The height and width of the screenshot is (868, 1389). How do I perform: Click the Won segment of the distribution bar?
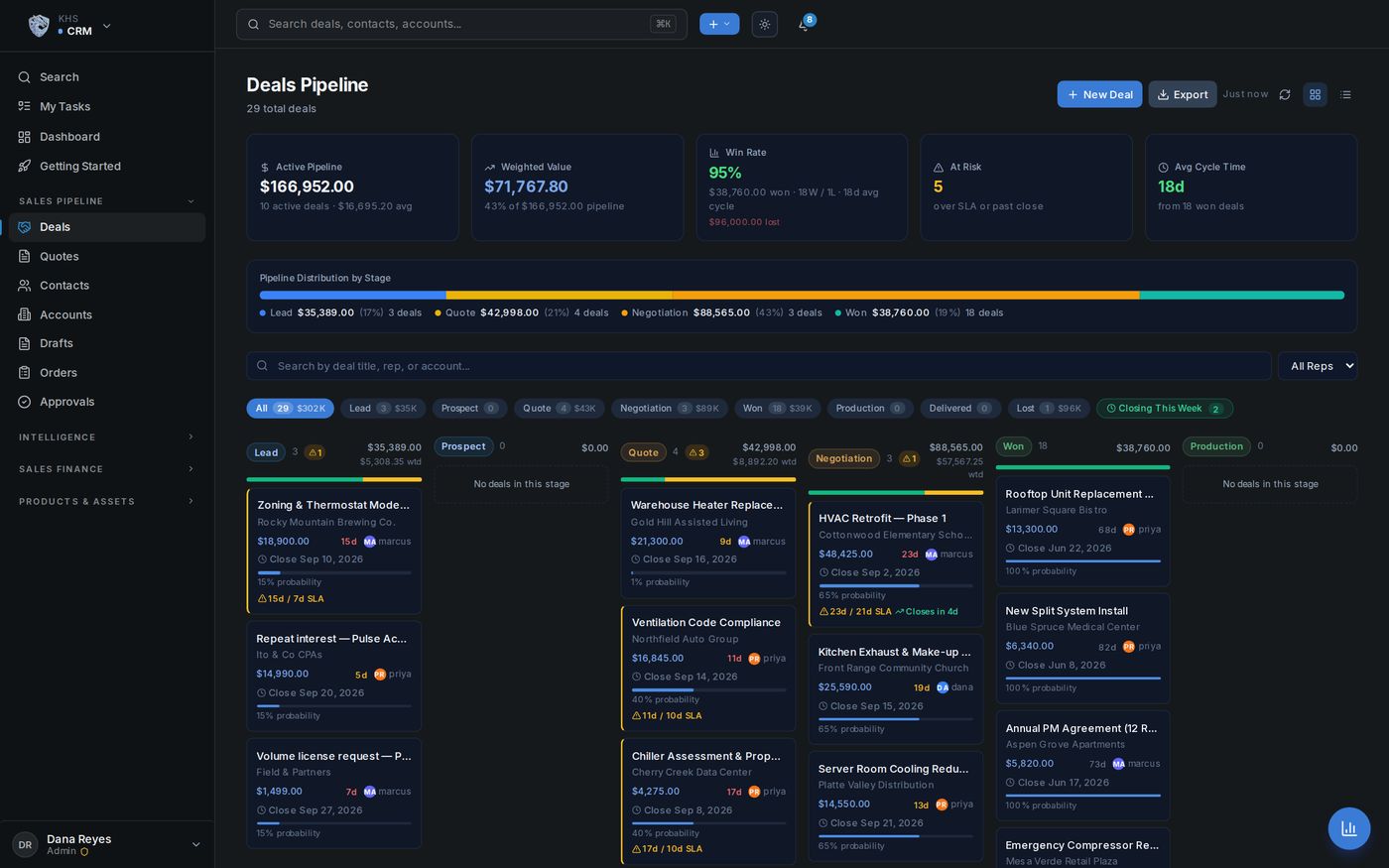(1242, 296)
